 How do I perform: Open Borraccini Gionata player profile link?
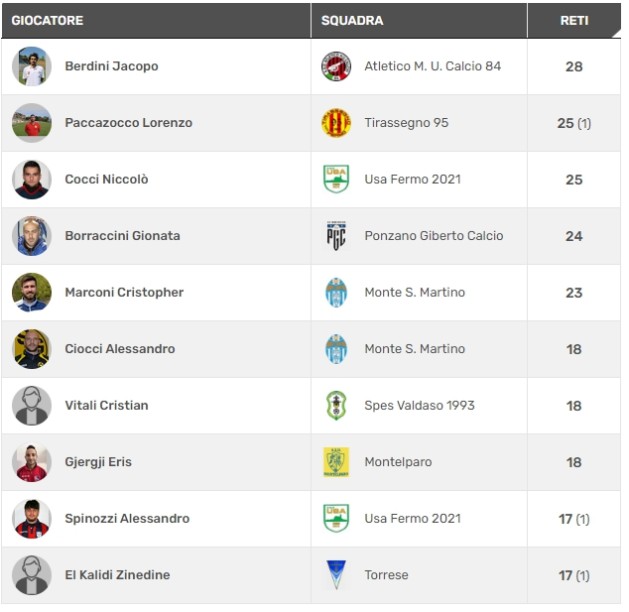pos(122,236)
